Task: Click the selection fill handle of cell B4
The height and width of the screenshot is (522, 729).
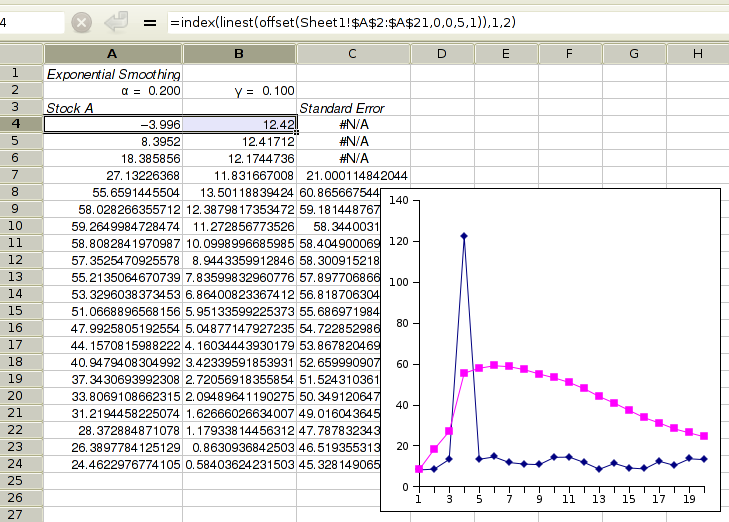Action: pyautogui.click(x=296, y=132)
